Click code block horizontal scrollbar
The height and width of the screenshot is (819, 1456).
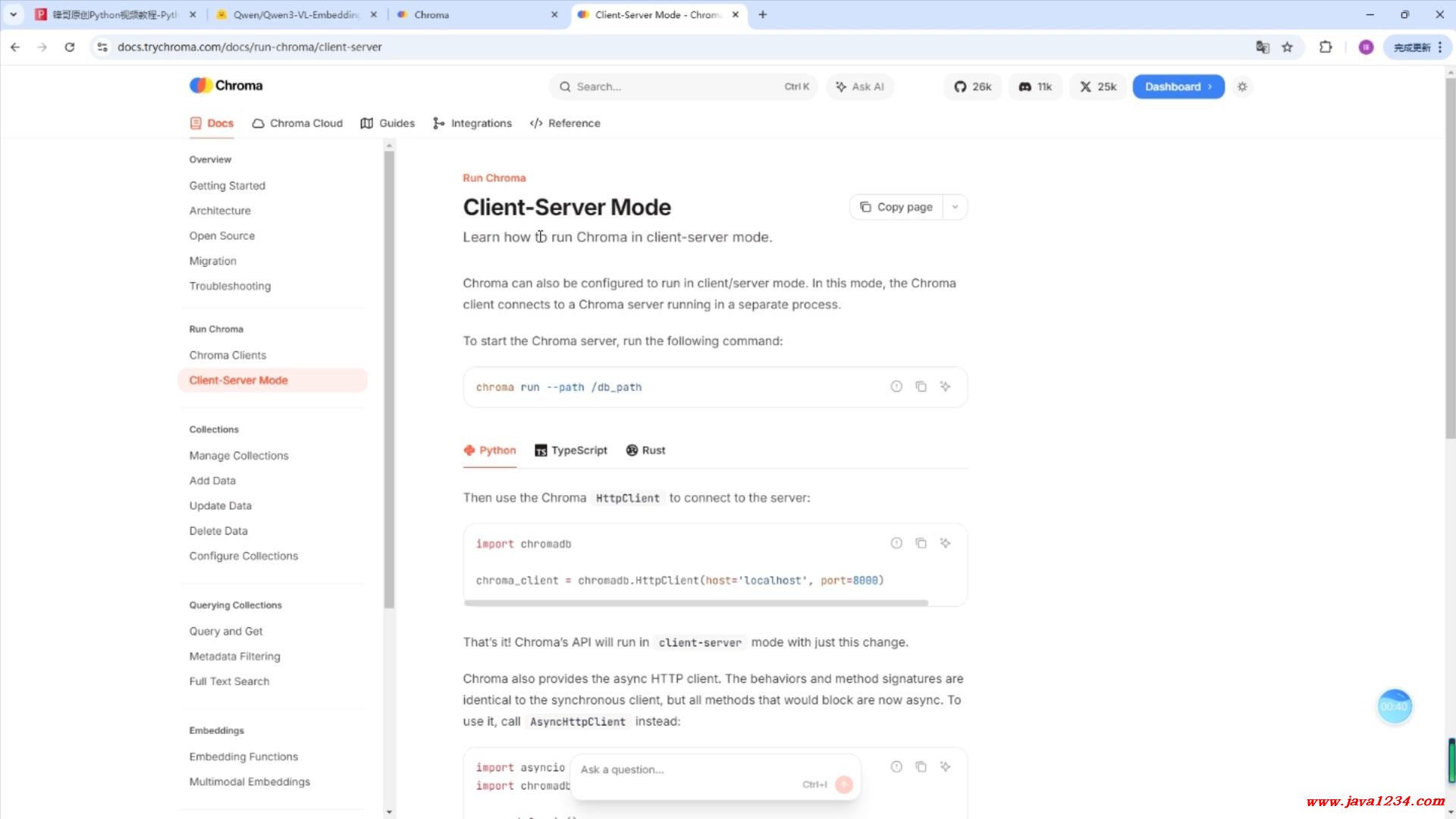(695, 603)
